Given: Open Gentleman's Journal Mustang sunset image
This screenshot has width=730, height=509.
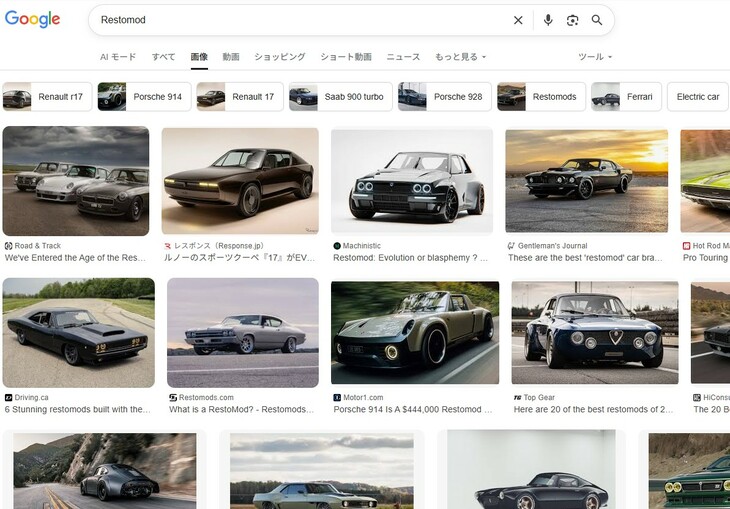Looking at the screenshot, I should 587,181.
